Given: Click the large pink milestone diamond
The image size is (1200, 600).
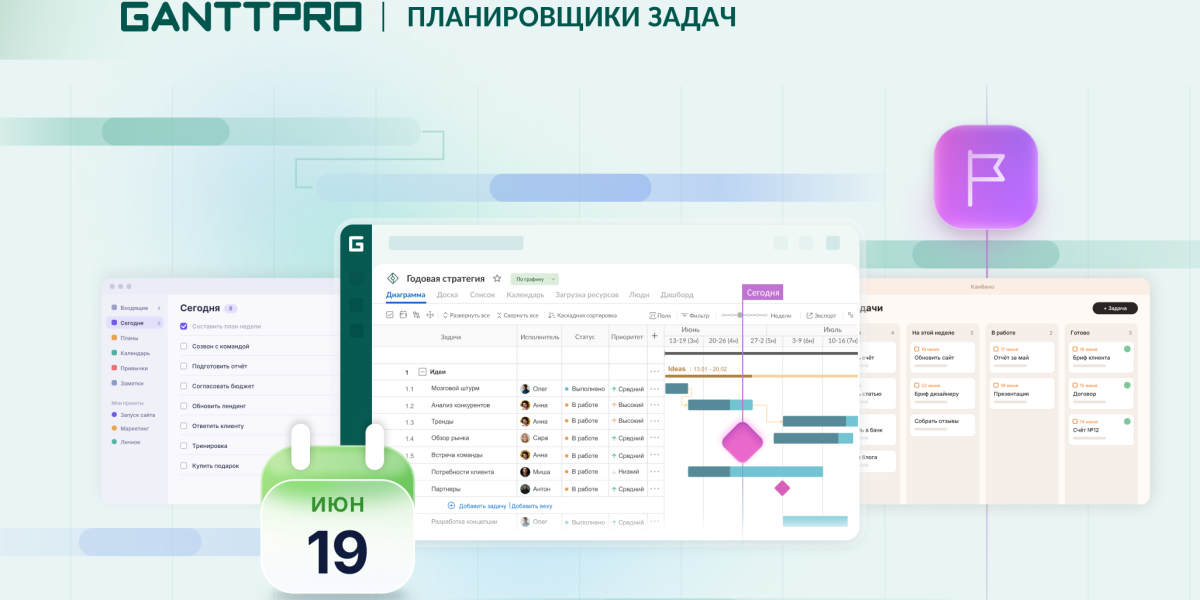Looking at the screenshot, I should (742, 442).
